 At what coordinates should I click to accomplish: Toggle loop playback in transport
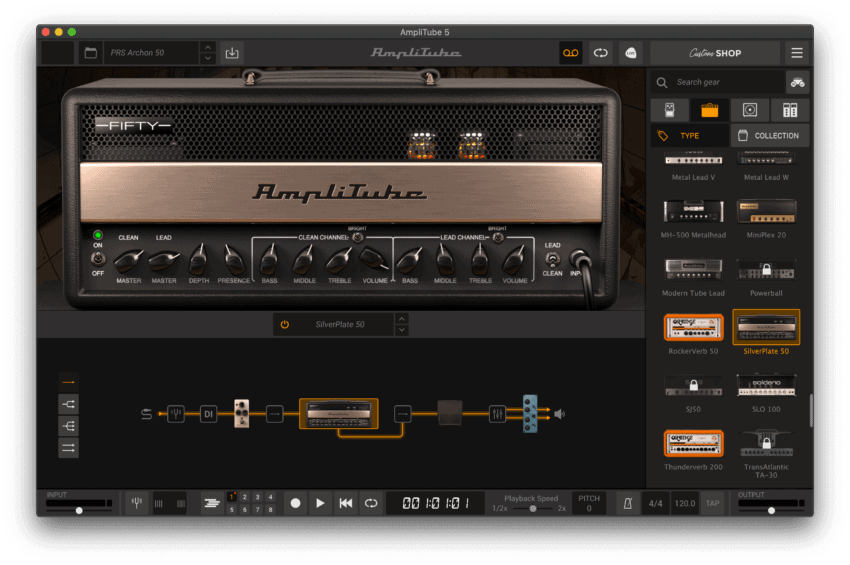tap(371, 504)
